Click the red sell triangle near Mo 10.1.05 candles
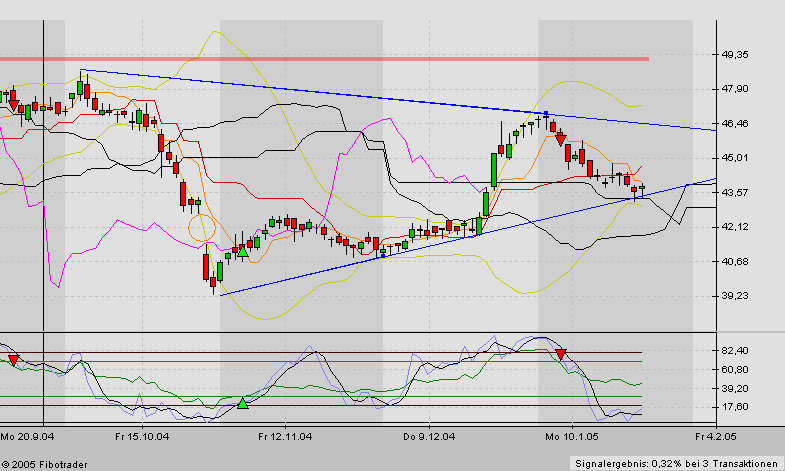Viewport: 785px width, 471px height. [x=561, y=139]
